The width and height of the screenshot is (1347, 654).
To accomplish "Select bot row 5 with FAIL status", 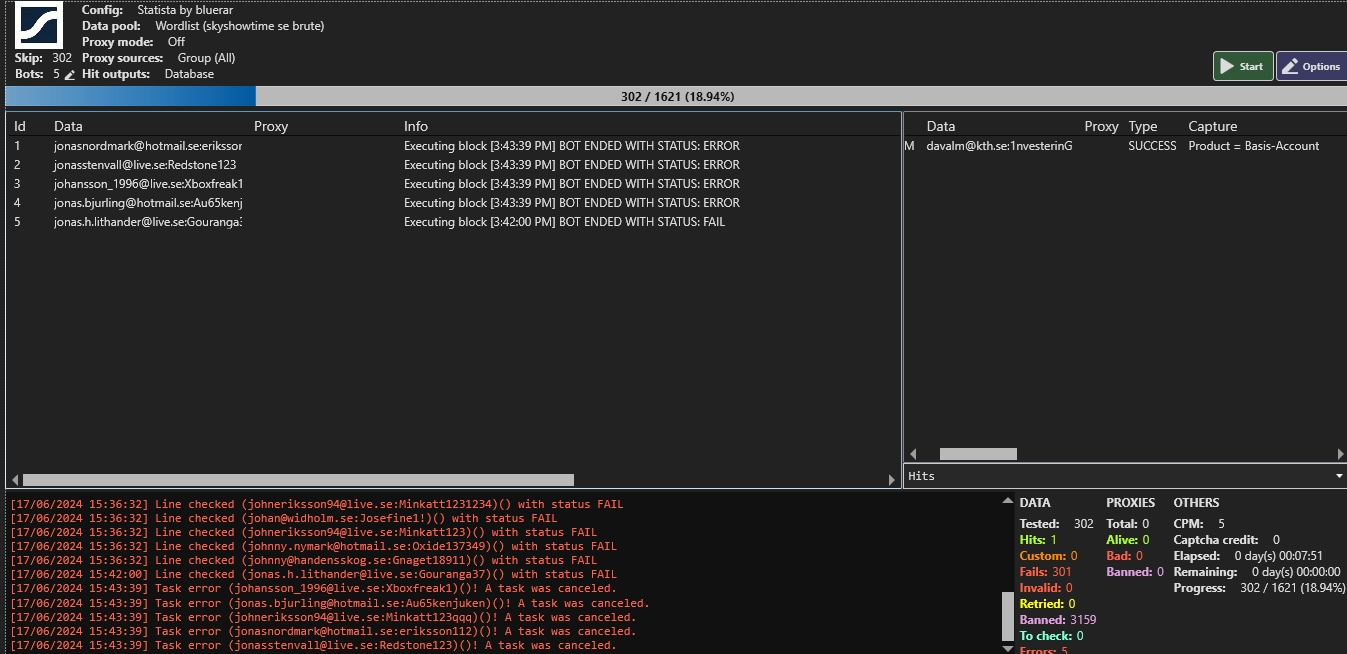I will (400, 222).
